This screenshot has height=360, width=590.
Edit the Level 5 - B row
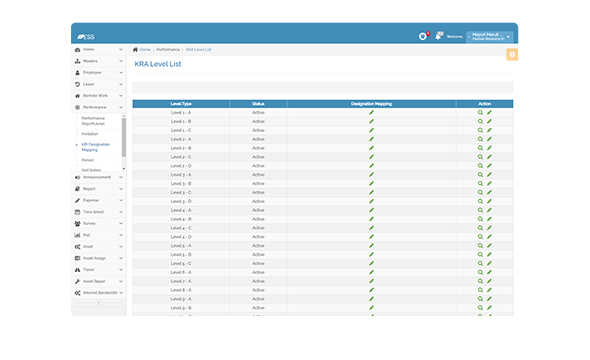point(489,255)
